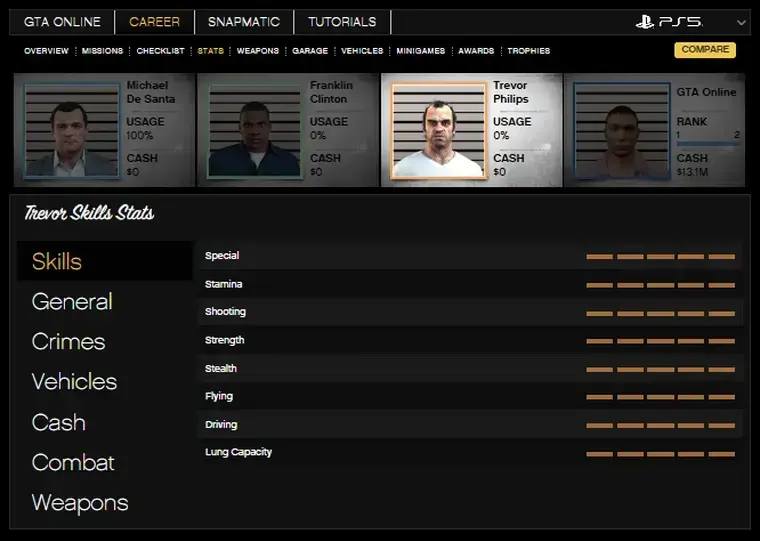Open the Snapmatic tab
Viewport: 760px width, 541px height.
click(244, 22)
